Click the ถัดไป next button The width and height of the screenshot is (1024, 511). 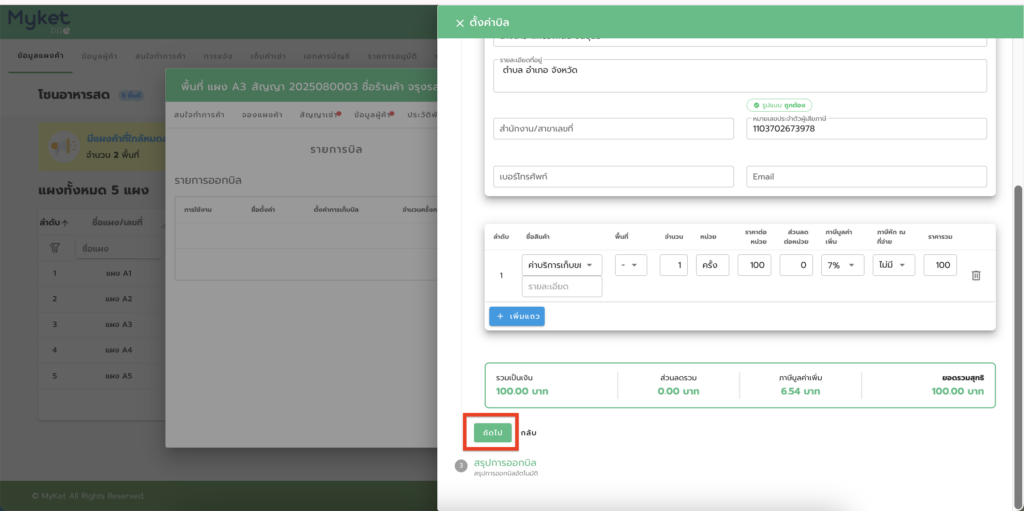(x=492, y=433)
